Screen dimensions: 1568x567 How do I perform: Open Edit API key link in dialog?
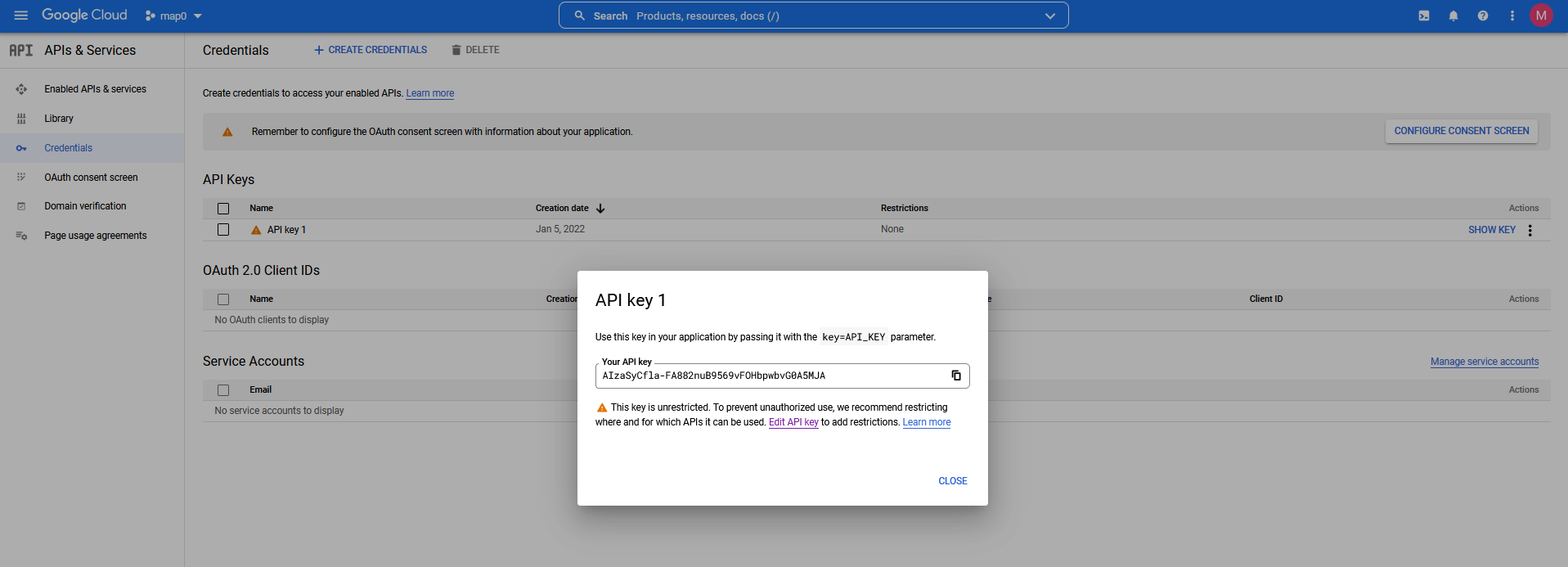(793, 422)
